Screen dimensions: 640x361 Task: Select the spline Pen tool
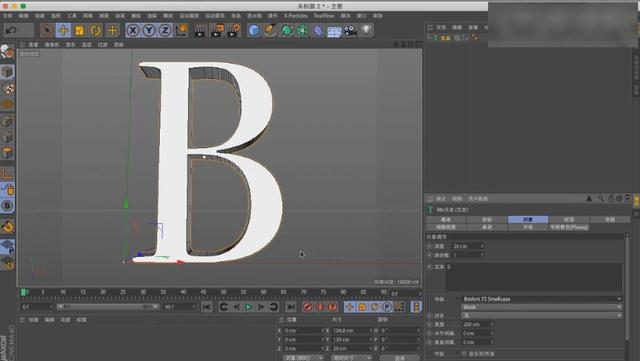[270, 30]
